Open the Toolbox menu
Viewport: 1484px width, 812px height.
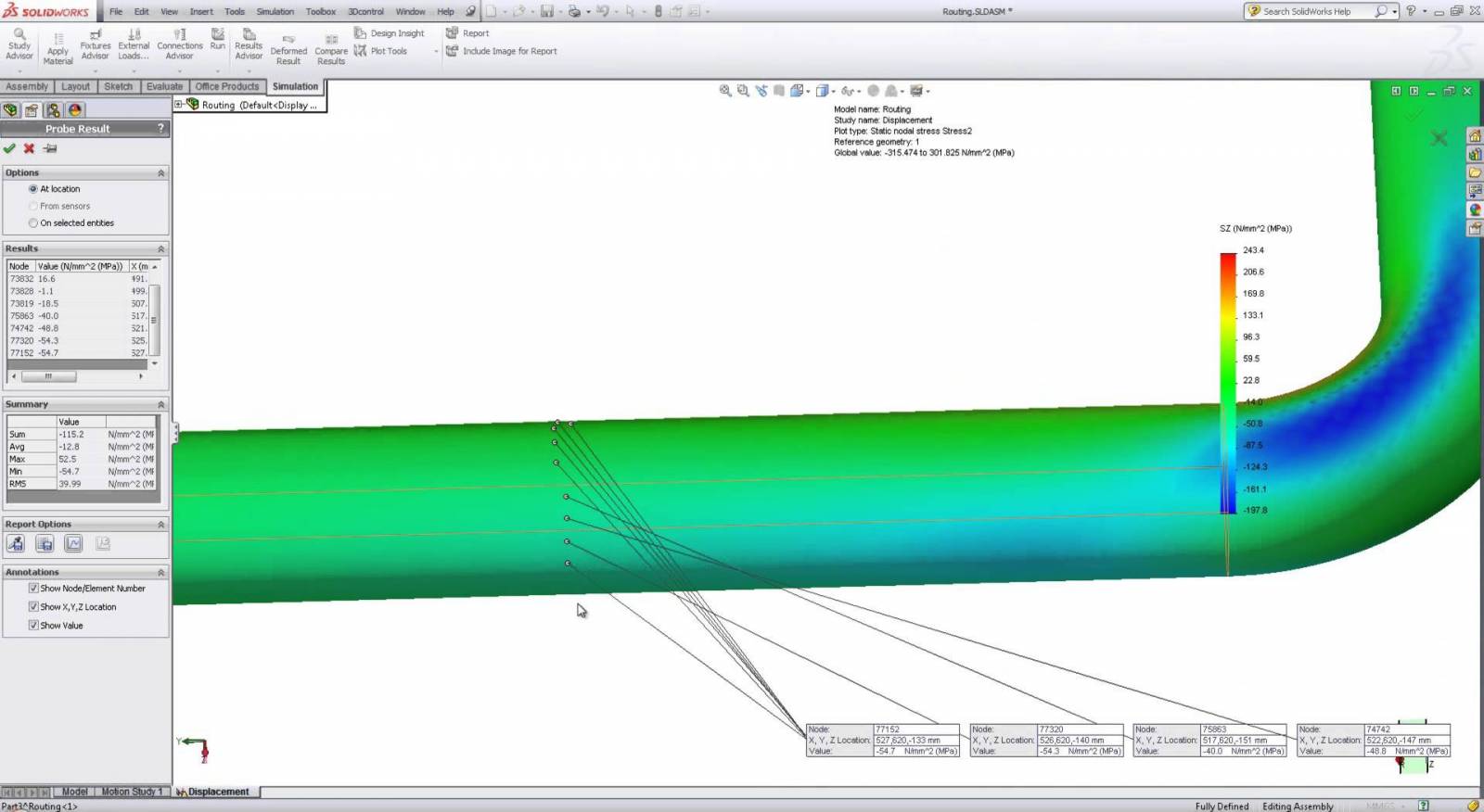pyautogui.click(x=321, y=11)
